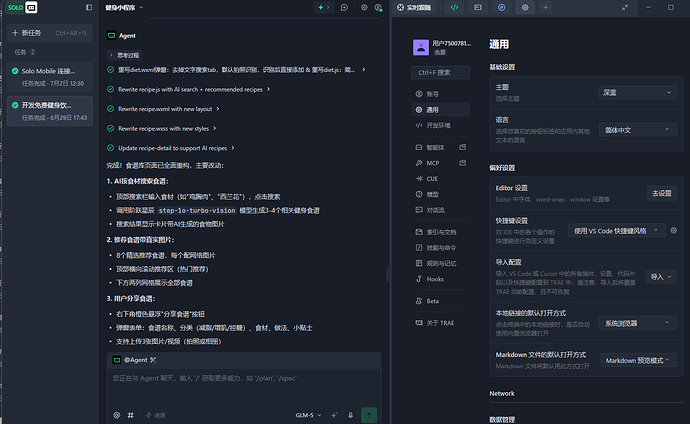The width and height of the screenshot is (690, 424).
Task: Open the 健身小程序 project dropdown
Action: [124, 7]
